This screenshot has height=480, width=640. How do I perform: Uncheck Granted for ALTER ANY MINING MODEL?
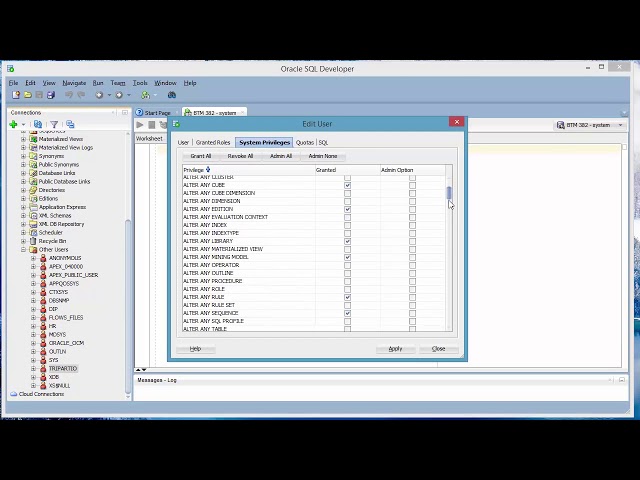pyautogui.click(x=347, y=257)
